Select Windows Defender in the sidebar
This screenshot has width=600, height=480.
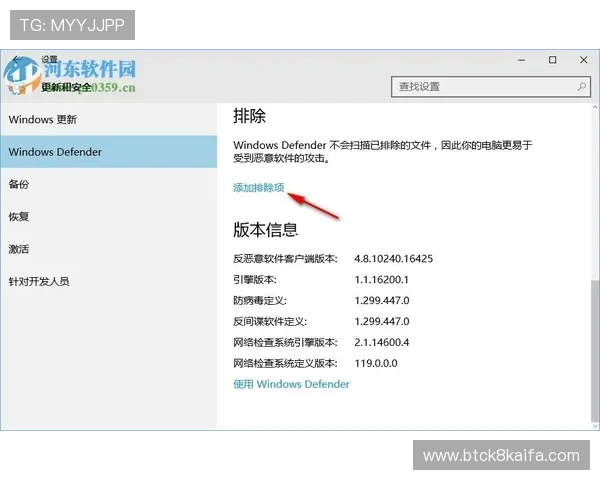[109, 152]
